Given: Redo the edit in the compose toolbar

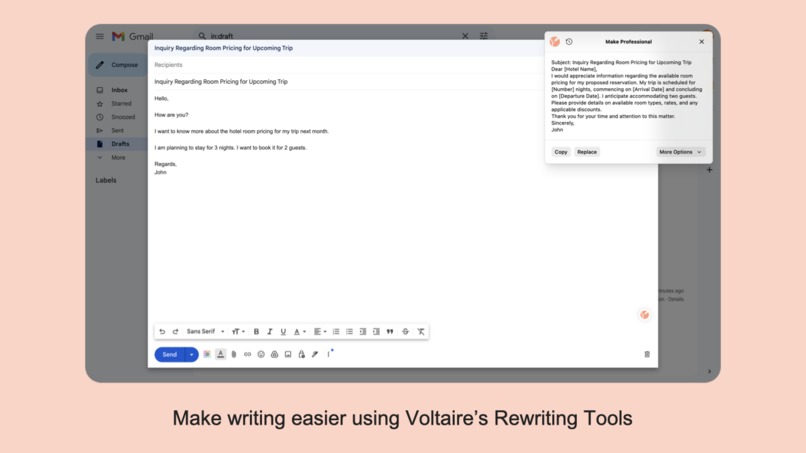Looking at the screenshot, I should (x=175, y=332).
